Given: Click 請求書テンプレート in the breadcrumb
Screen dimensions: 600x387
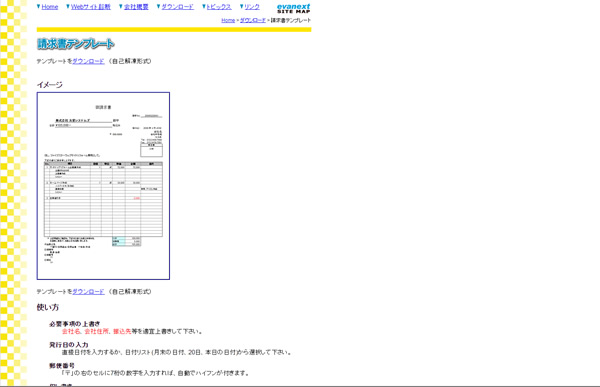Looking at the screenshot, I should pos(291,20).
